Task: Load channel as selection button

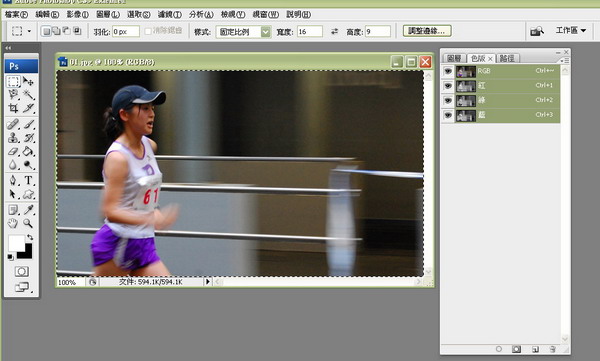Action: click(x=499, y=349)
